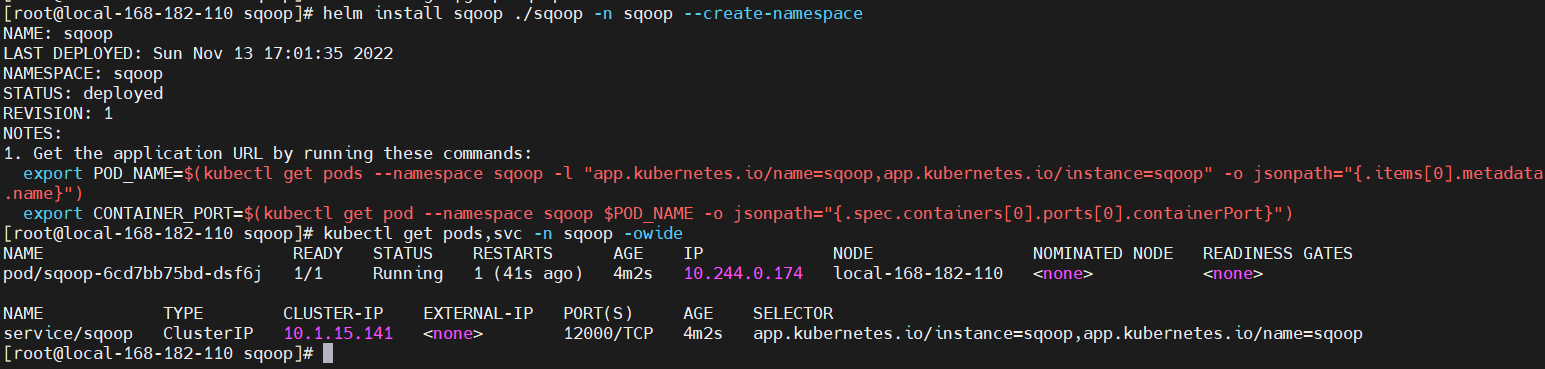This screenshot has height=369, width=1545.
Task: Click the PORT(S) column header
Action: (x=598, y=313)
